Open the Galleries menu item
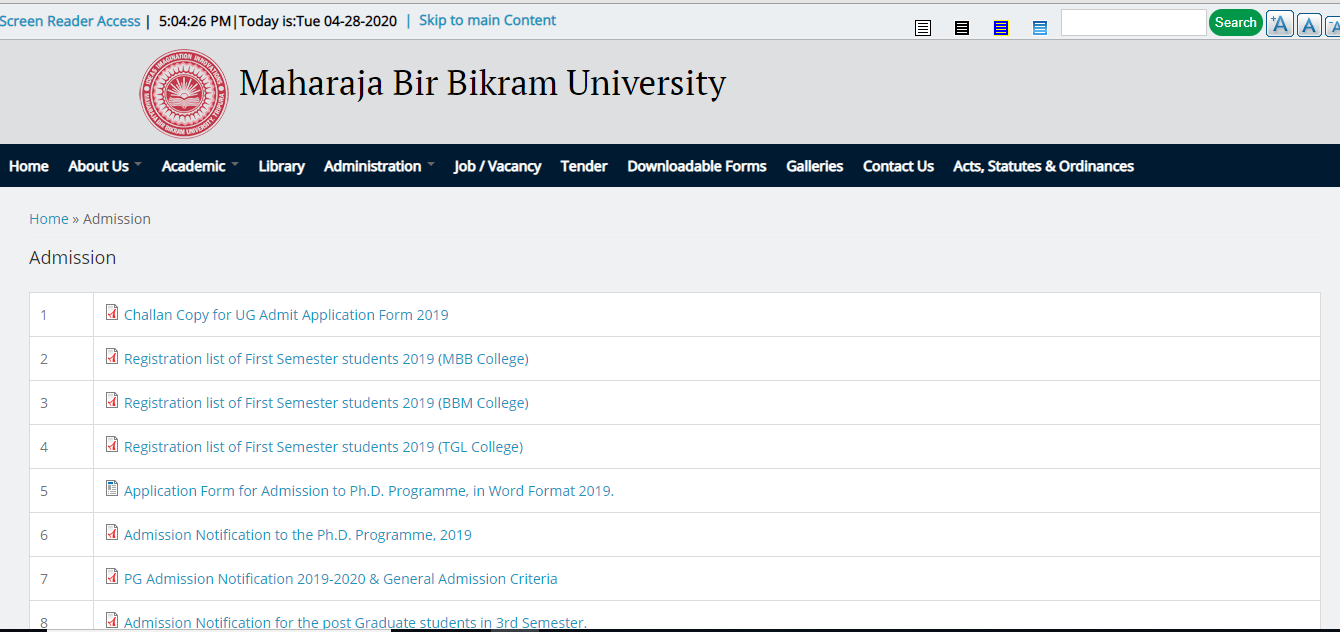1340x632 pixels. (x=814, y=166)
